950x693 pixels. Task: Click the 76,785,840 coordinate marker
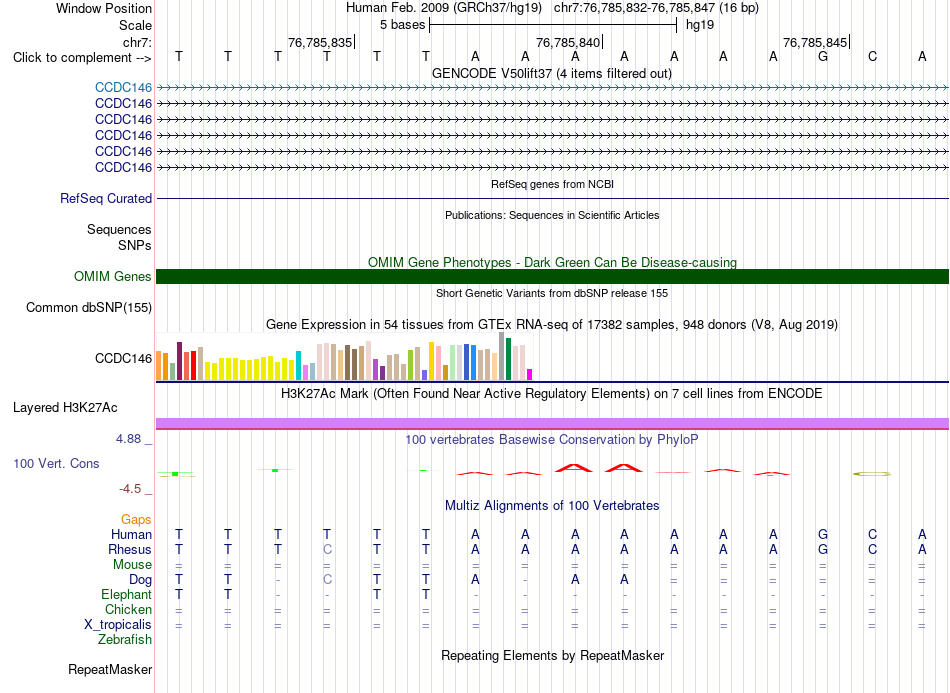tap(568, 42)
